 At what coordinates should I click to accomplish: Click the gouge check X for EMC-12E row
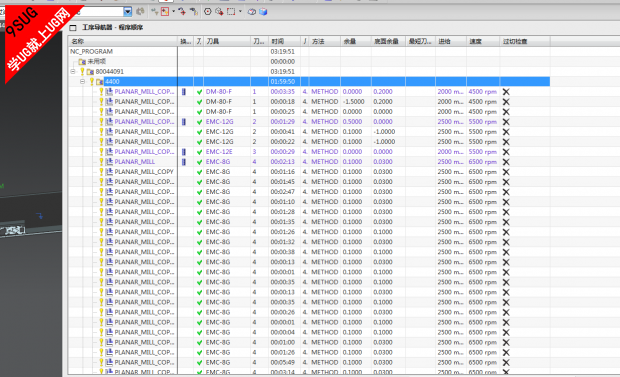(506, 152)
